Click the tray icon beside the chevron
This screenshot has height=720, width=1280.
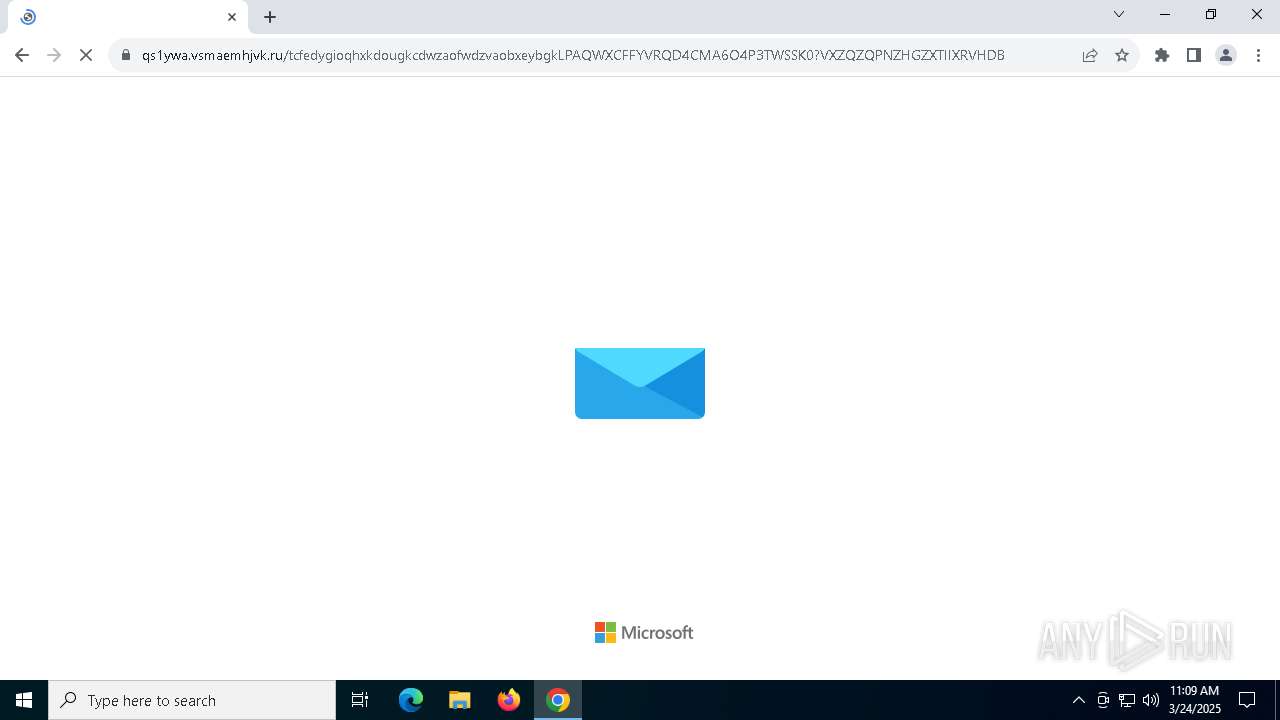click(1103, 700)
